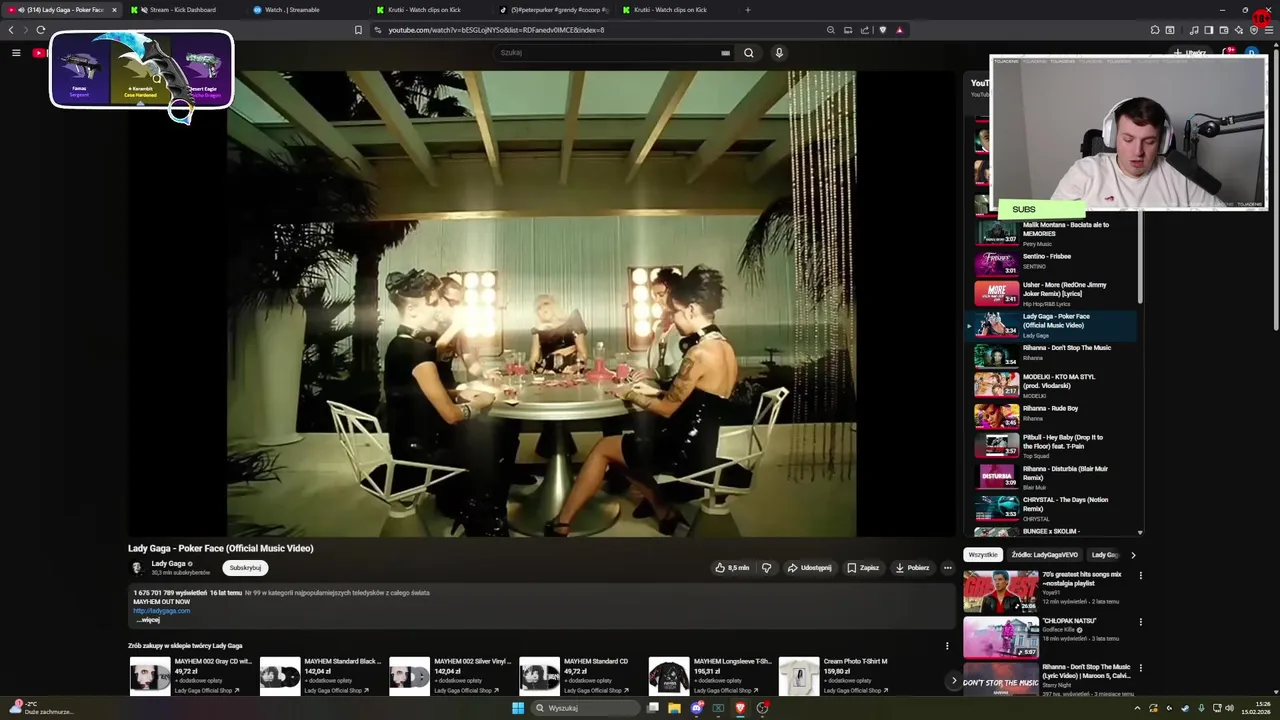Close the Lady Gaga Poker Face tab
Screen dimensions: 1280x720
(114, 10)
